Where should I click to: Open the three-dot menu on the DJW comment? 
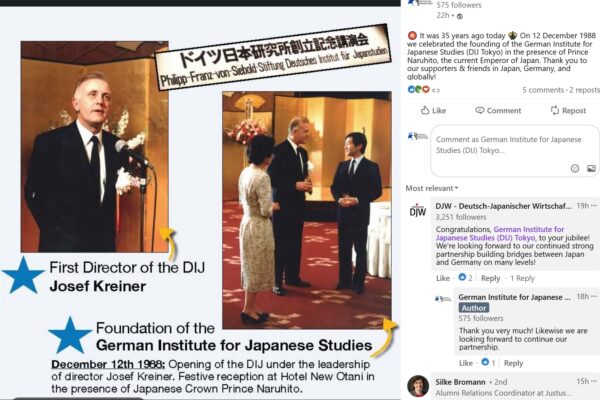click(x=594, y=206)
